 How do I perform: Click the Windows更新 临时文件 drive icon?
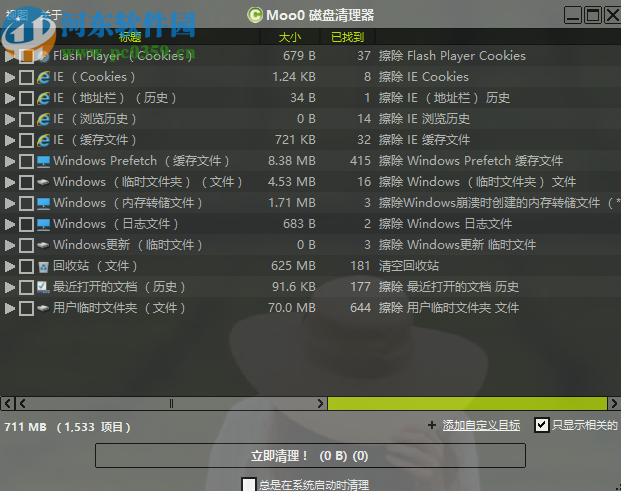click(44, 245)
